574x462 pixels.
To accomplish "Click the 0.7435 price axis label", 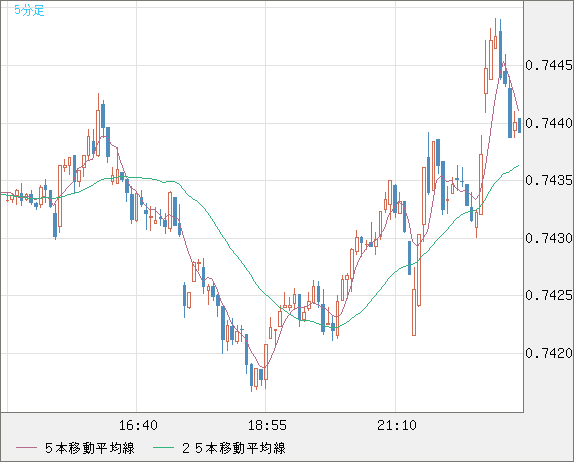I will point(549,180).
